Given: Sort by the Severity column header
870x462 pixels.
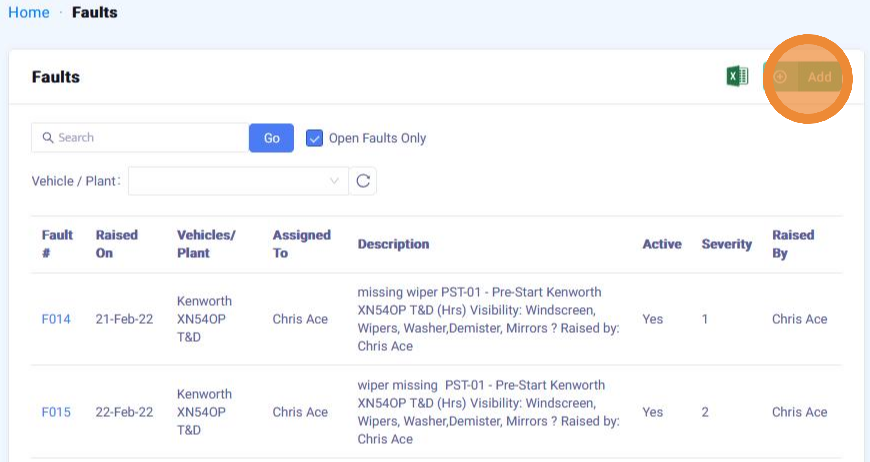Looking at the screenshot, I should pos(726,244).
